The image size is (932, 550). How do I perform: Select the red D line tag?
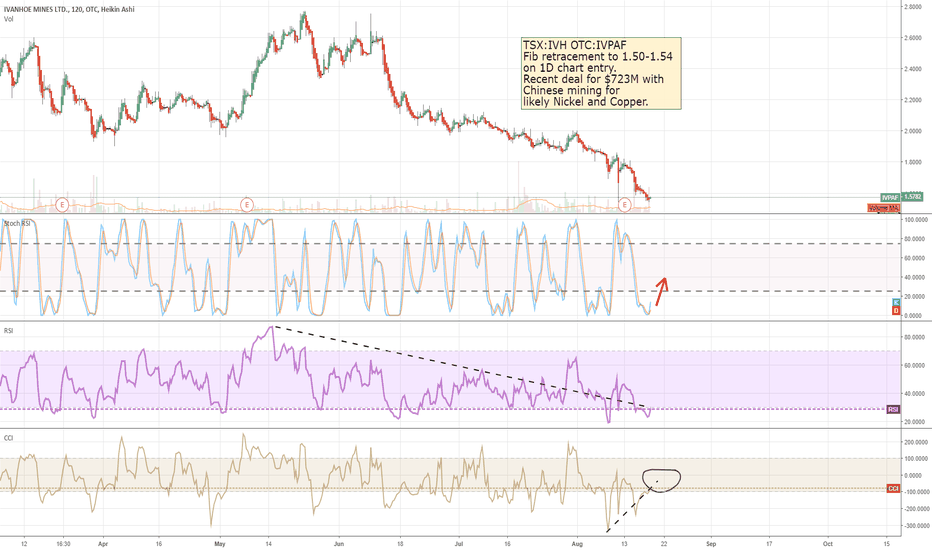(896, 311)
